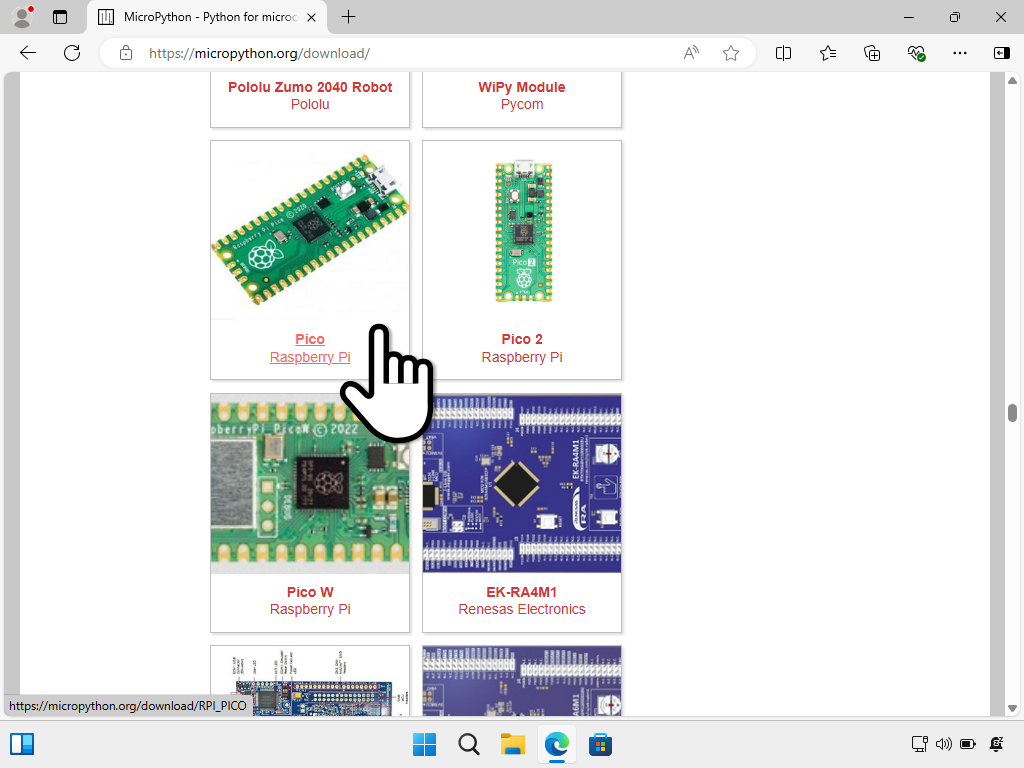Open the Pico 2 board link
Screen dimensions: 1024x768
(x=522, y=339)
